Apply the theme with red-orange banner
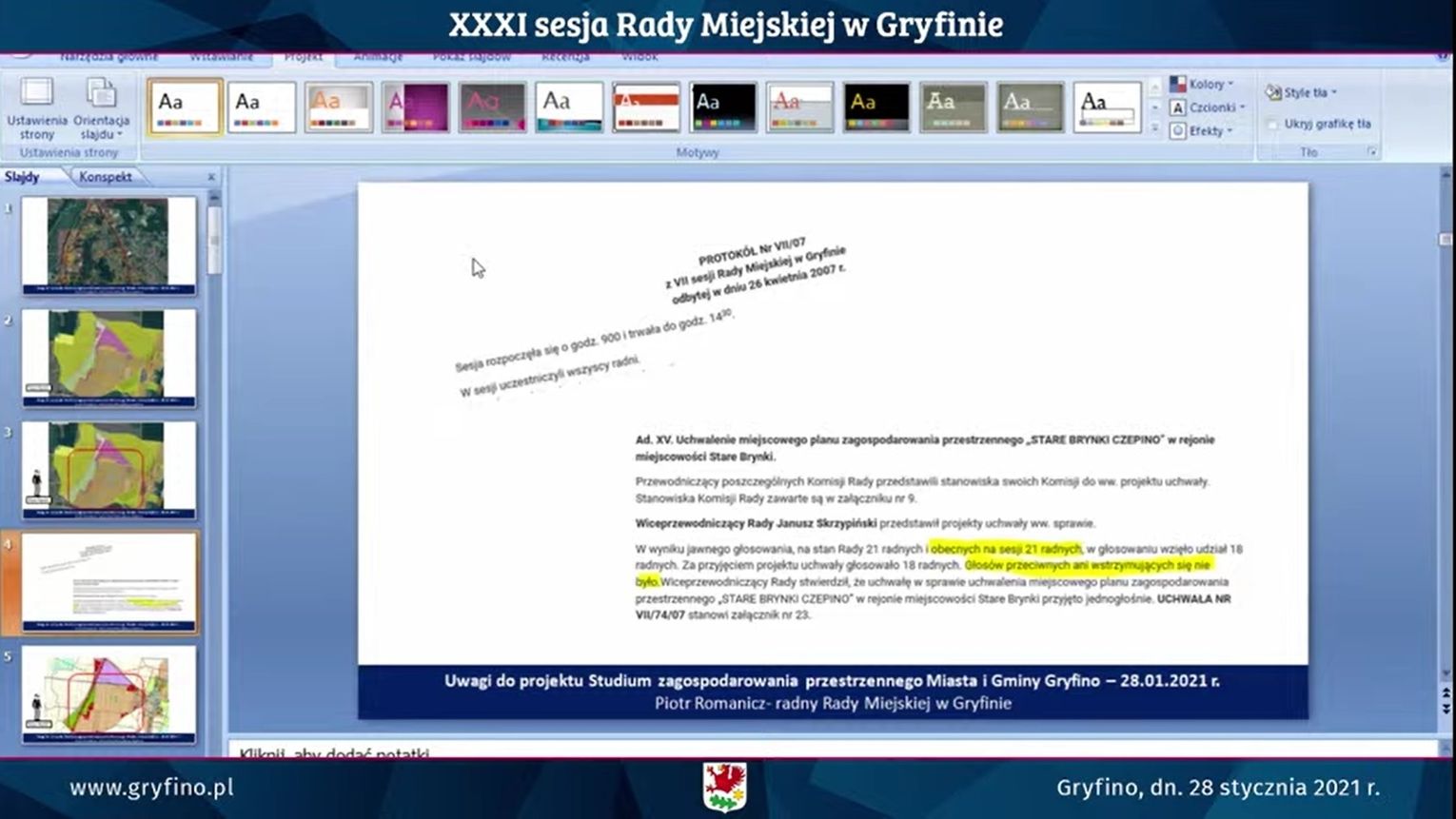The height and width of the screenshot is (819, 1456). point(645,107)
